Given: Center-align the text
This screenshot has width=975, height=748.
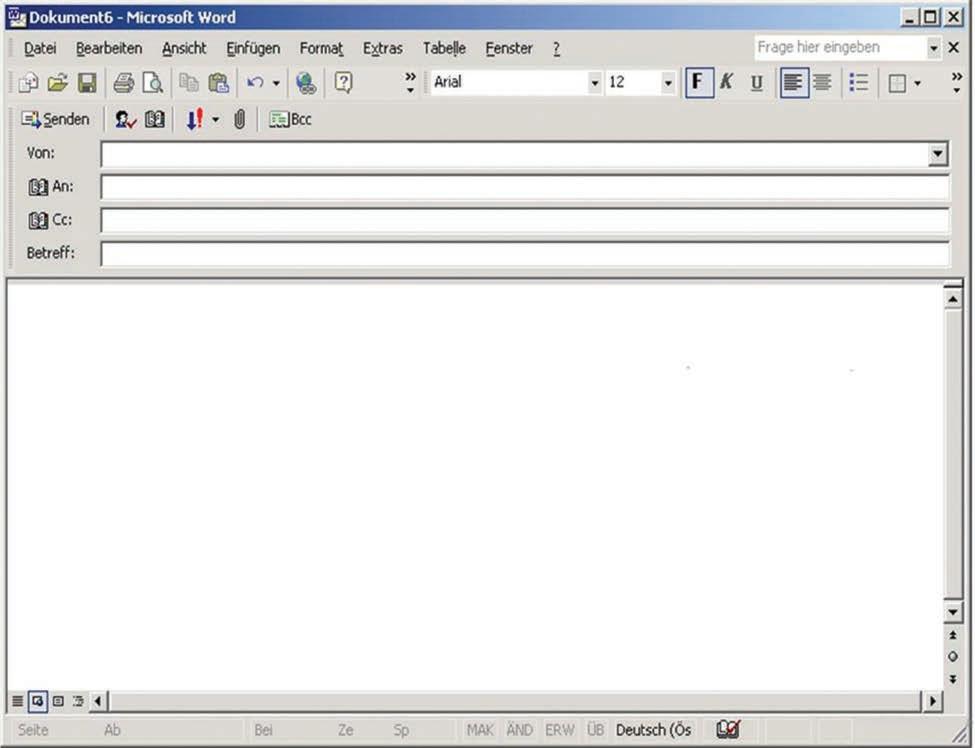Looking at the screenshot, I should pyautogui.click(x=822, y=83).
